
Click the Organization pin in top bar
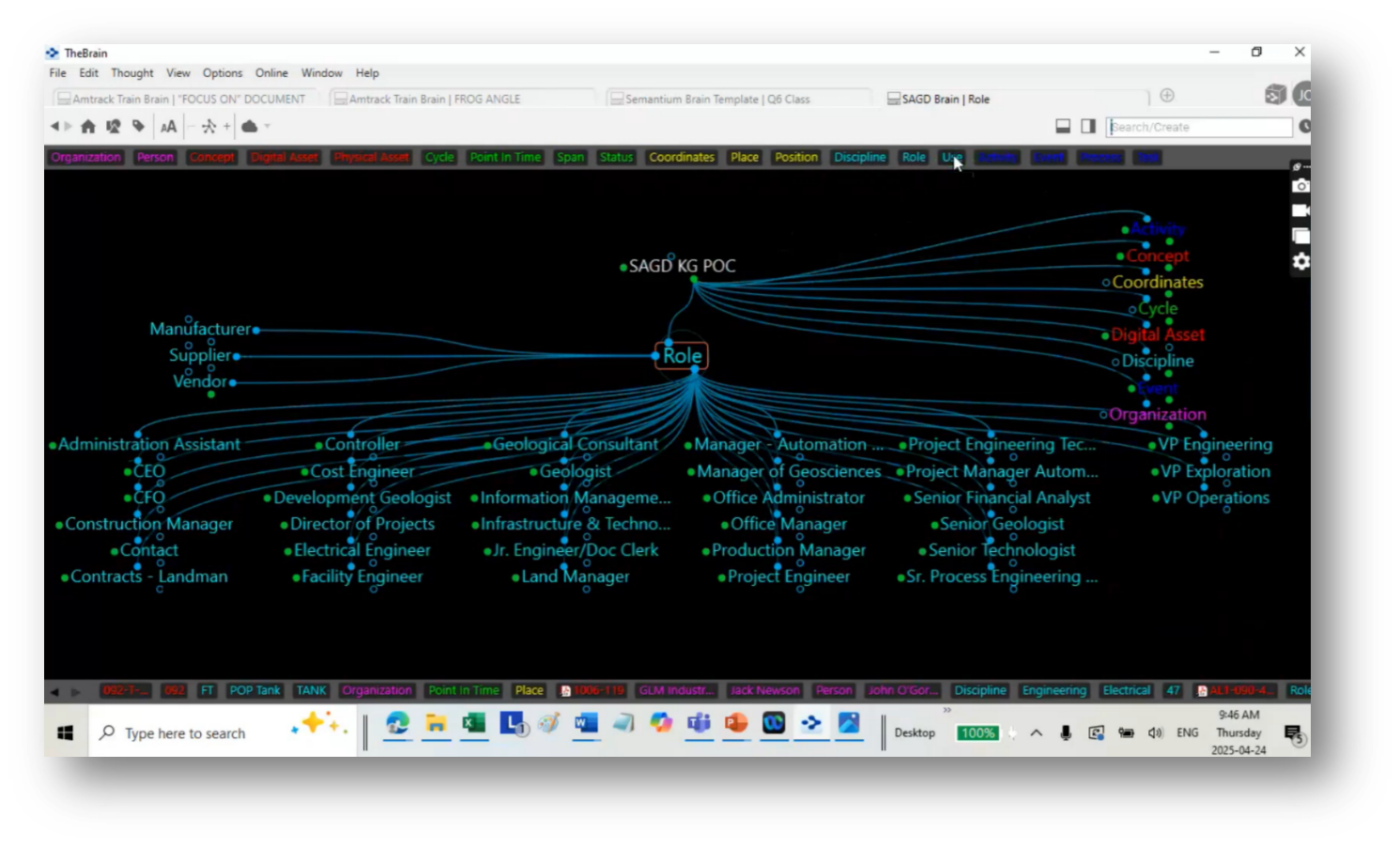(x=85, y=158)
